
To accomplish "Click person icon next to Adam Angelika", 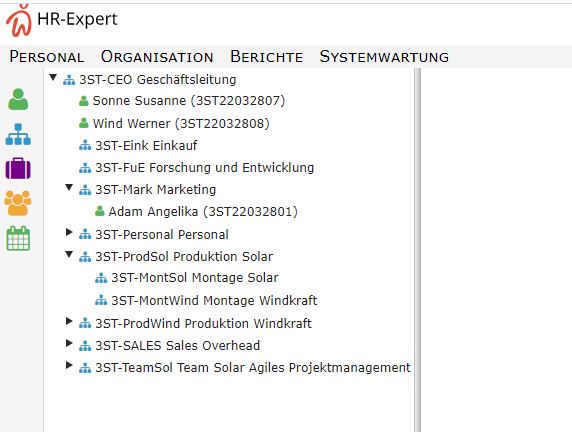I will coord(100,211).
